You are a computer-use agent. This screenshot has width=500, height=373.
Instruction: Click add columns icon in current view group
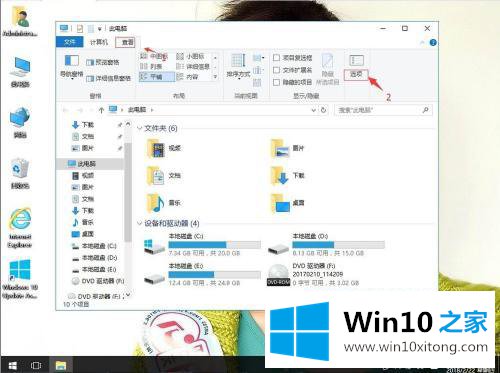(x=257, y=70)
